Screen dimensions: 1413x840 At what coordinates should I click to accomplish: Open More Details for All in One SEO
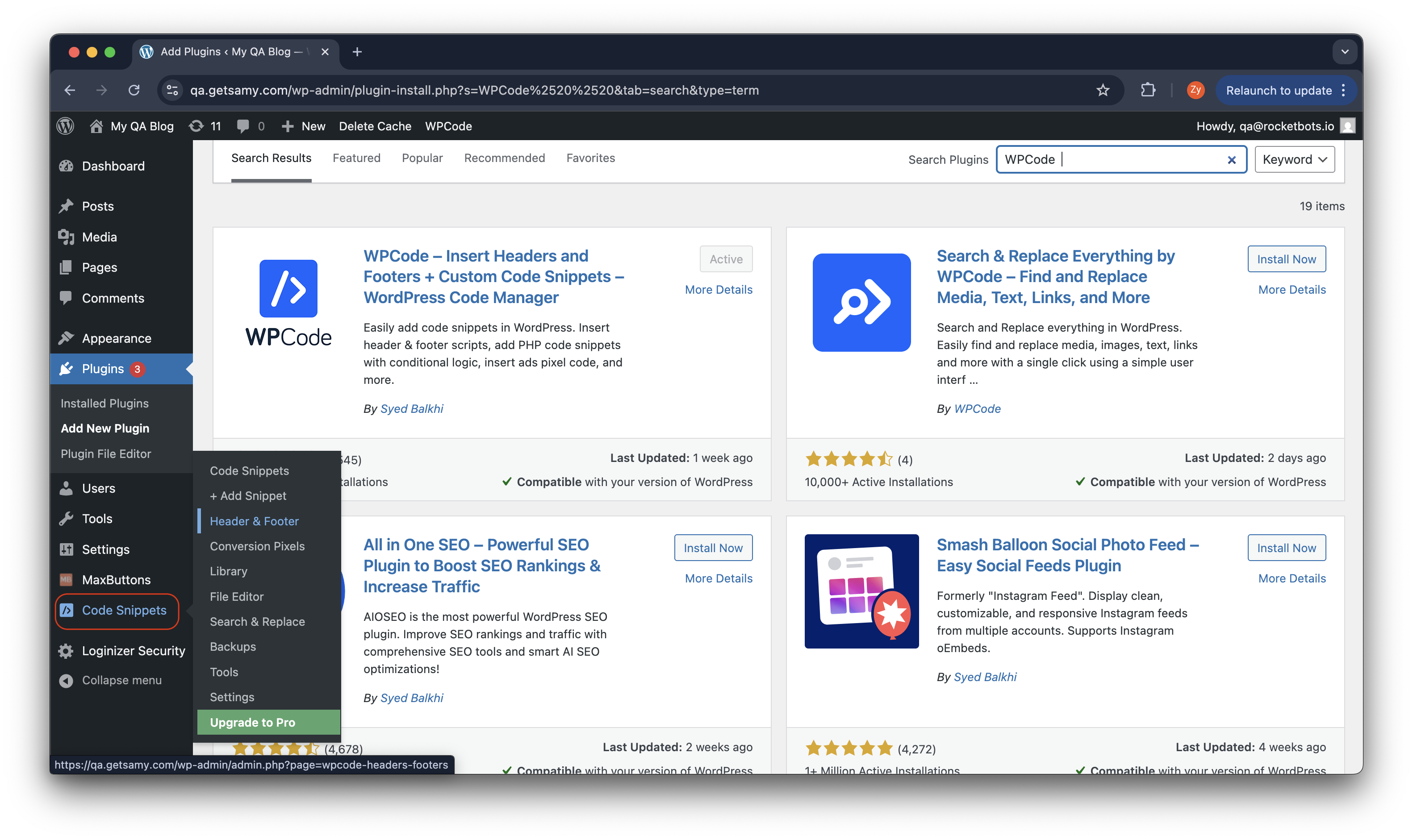pos(718,578)
